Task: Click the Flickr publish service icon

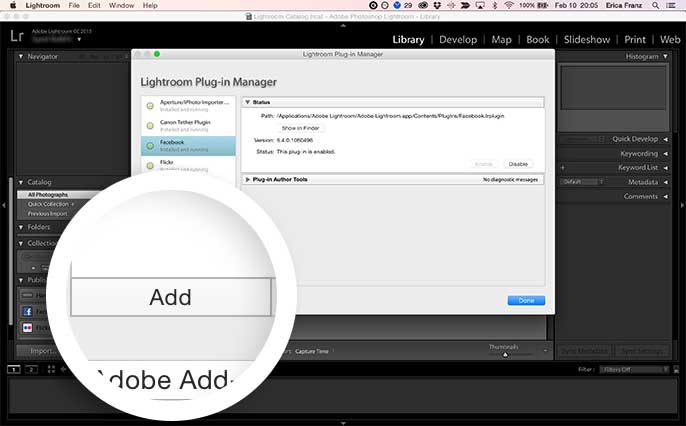Action: 28,328
